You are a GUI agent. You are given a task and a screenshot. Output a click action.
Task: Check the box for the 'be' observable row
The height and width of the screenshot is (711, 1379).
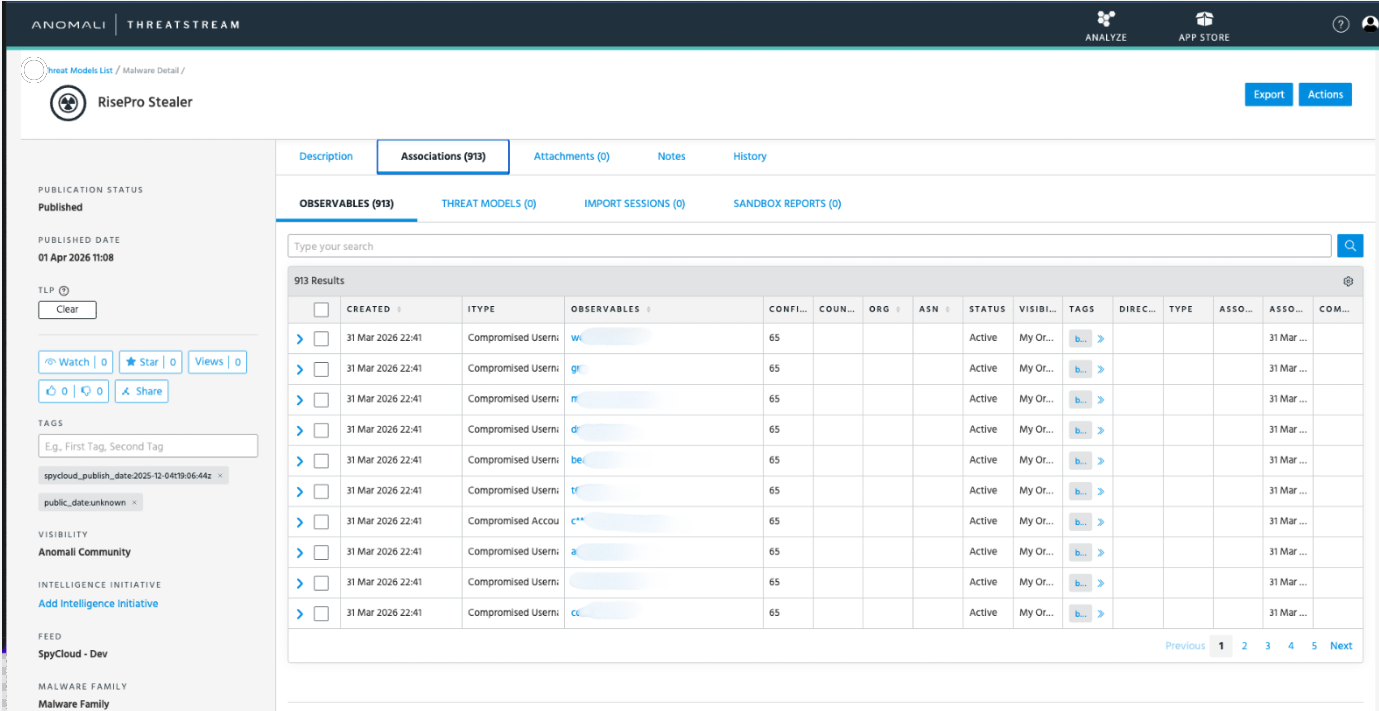click(321, 461)
